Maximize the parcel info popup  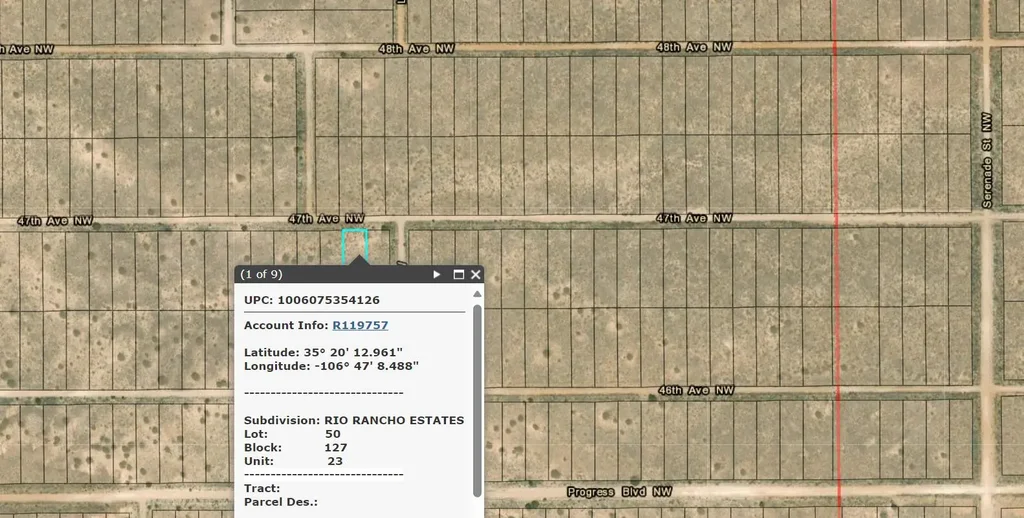[459, 274]
